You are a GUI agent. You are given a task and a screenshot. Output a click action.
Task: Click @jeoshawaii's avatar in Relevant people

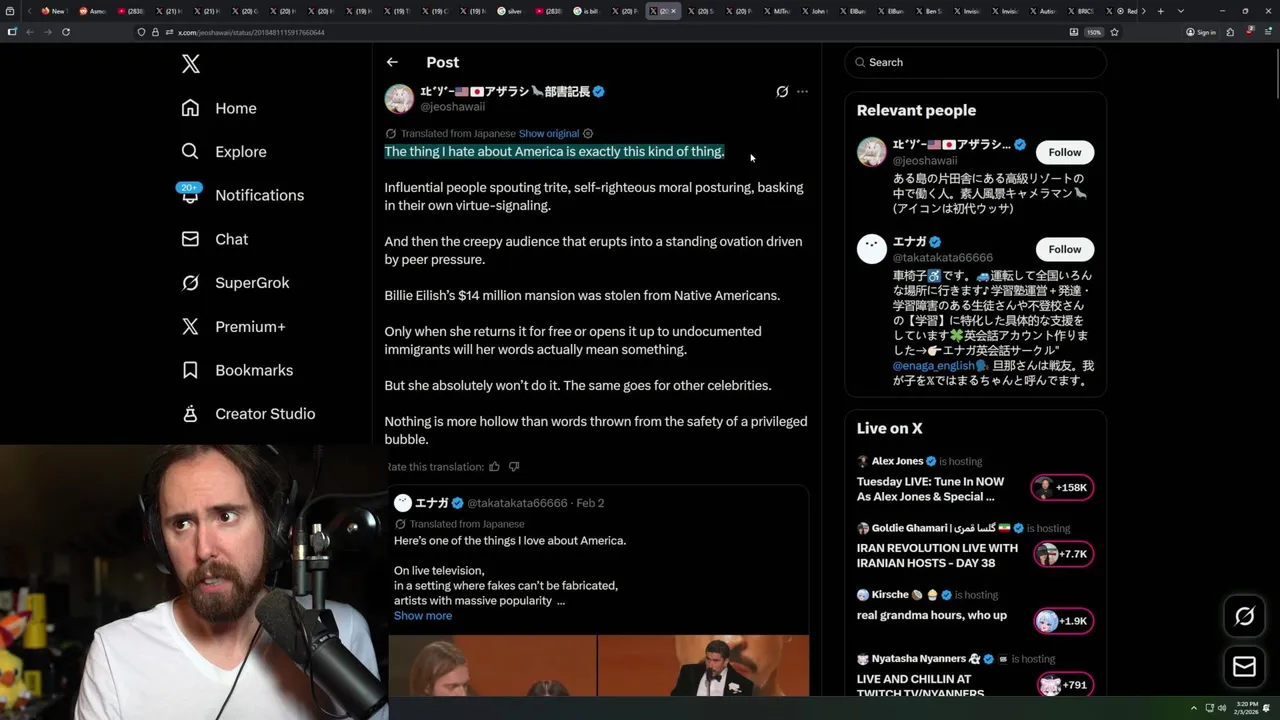(x=872, y=152)
